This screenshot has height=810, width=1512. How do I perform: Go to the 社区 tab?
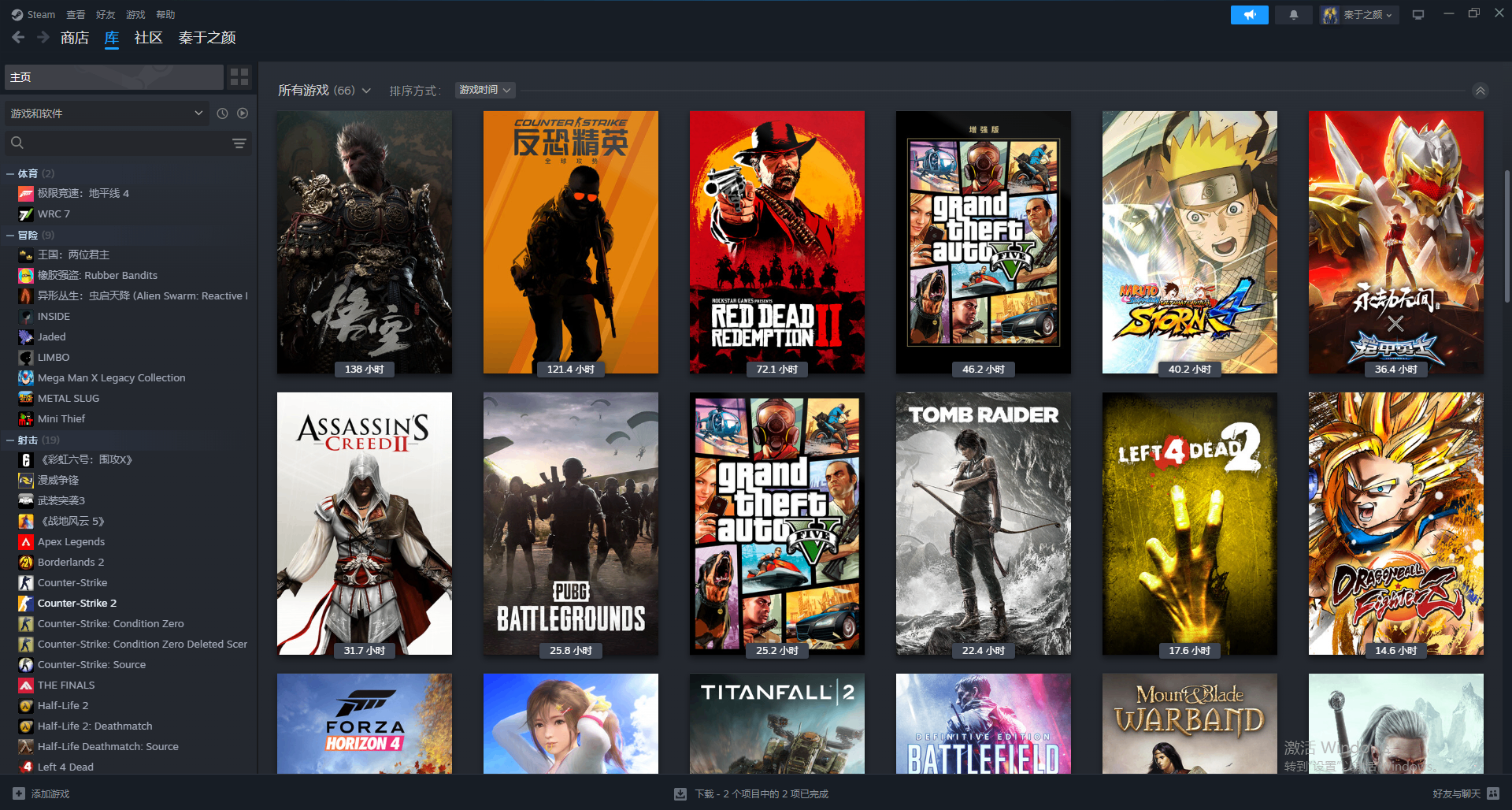tap(148, 37)
